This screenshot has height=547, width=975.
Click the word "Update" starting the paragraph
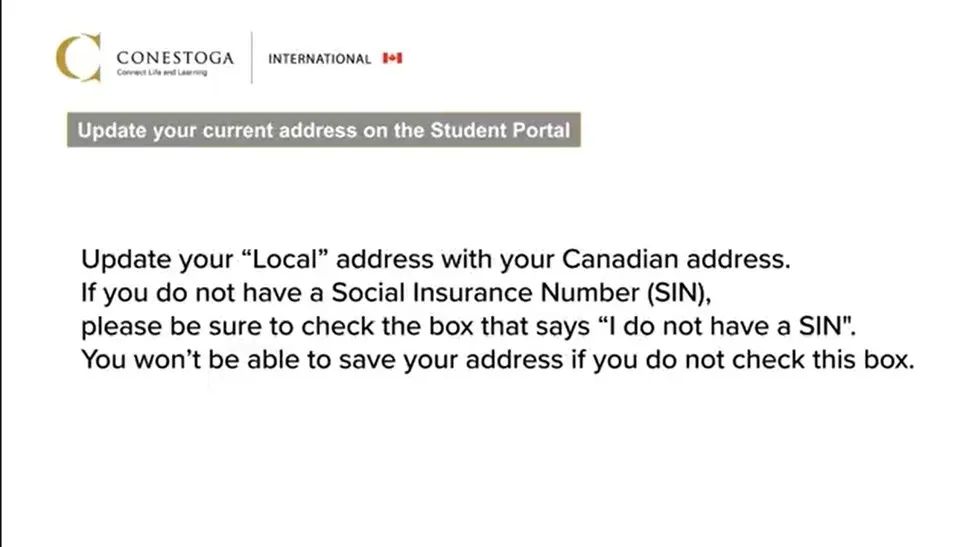tap(126, 260)
